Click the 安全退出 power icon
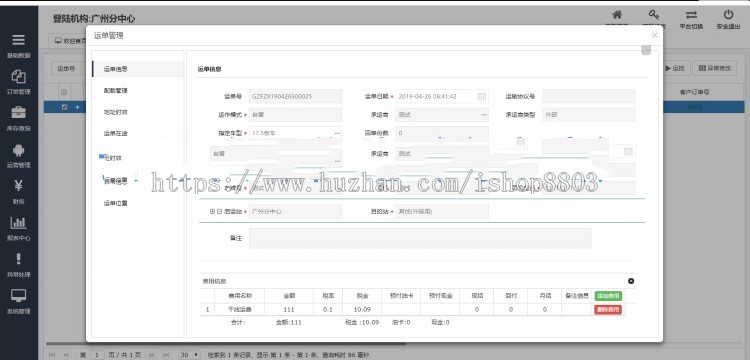 728,15
